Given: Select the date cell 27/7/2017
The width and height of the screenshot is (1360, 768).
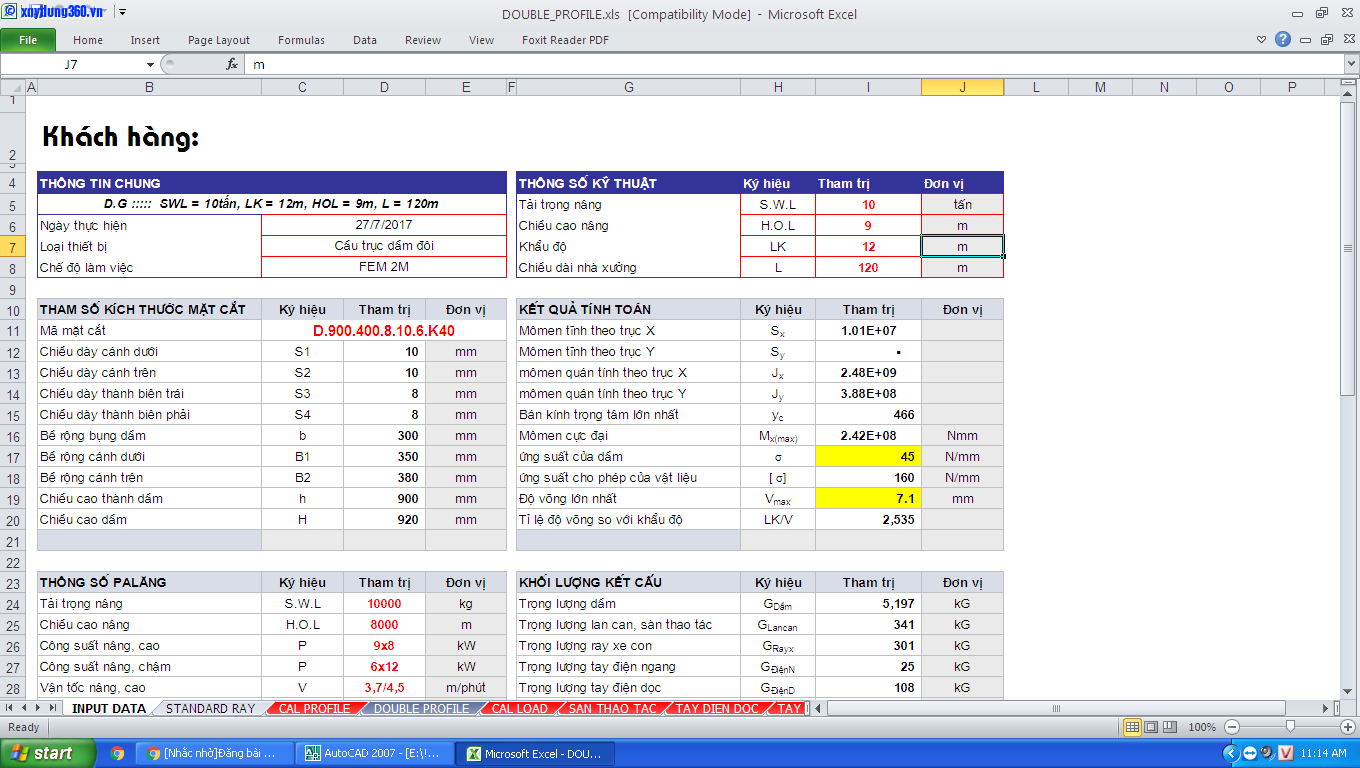Looking at the screenshot, I should [x=384, y=225].
